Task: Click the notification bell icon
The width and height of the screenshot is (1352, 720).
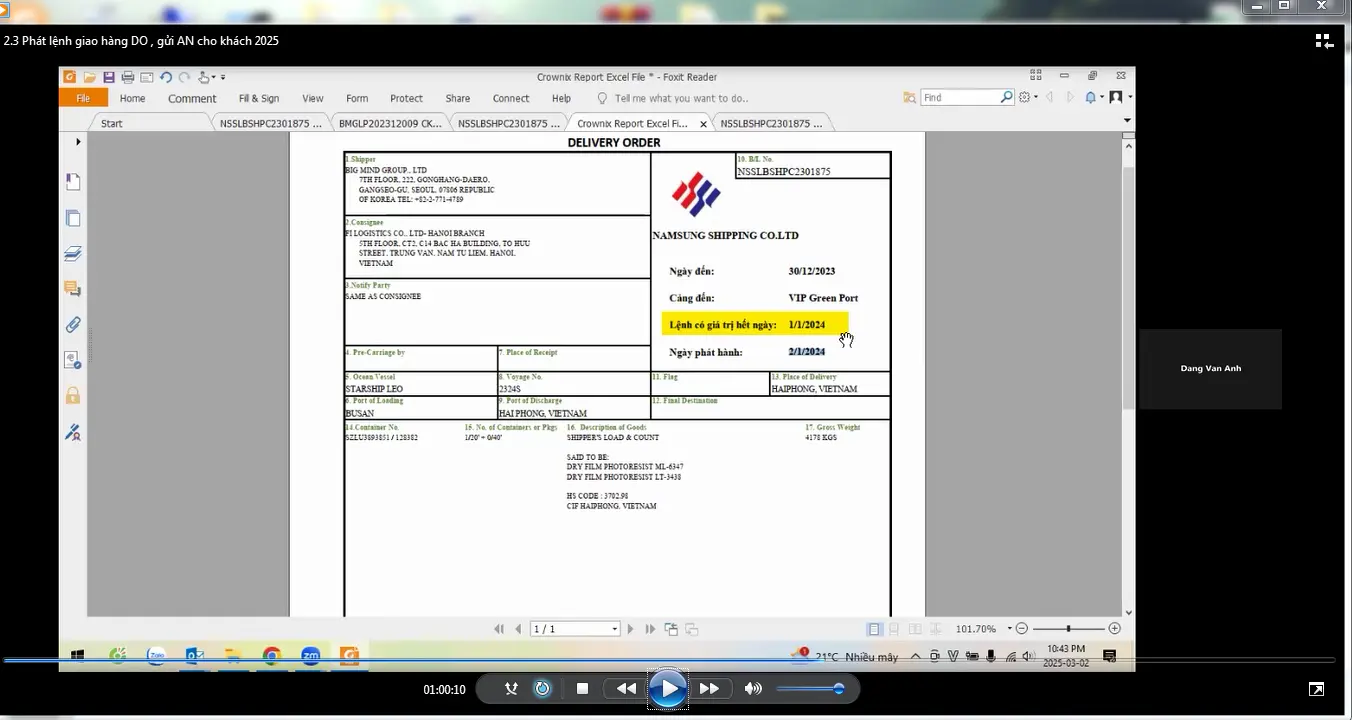Action: (1091, 97)
